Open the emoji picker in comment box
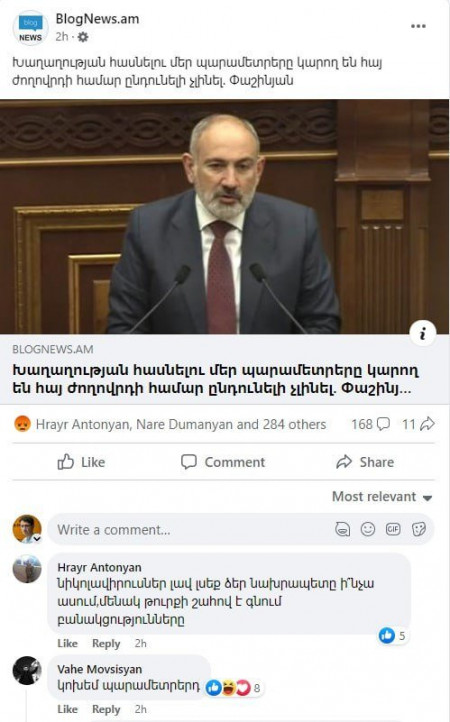 coord(368,530)
